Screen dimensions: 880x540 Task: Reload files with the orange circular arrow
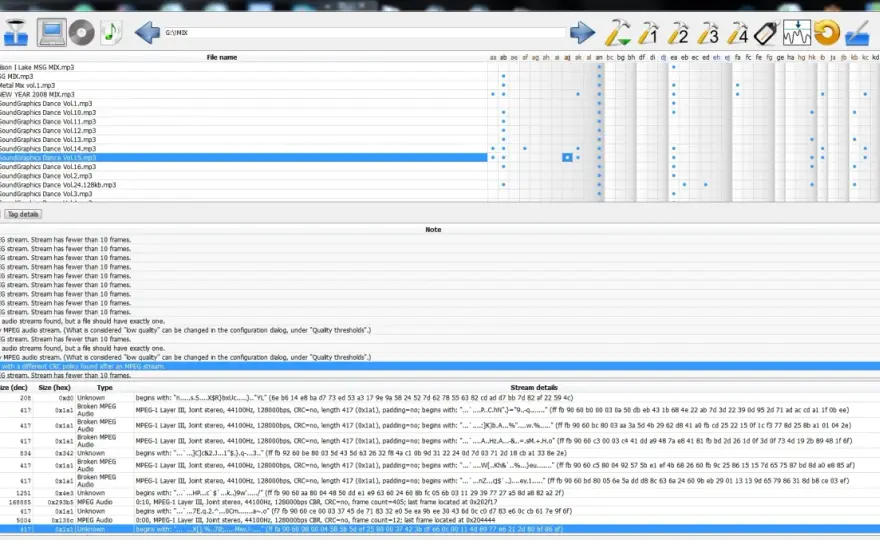[827, 33]
